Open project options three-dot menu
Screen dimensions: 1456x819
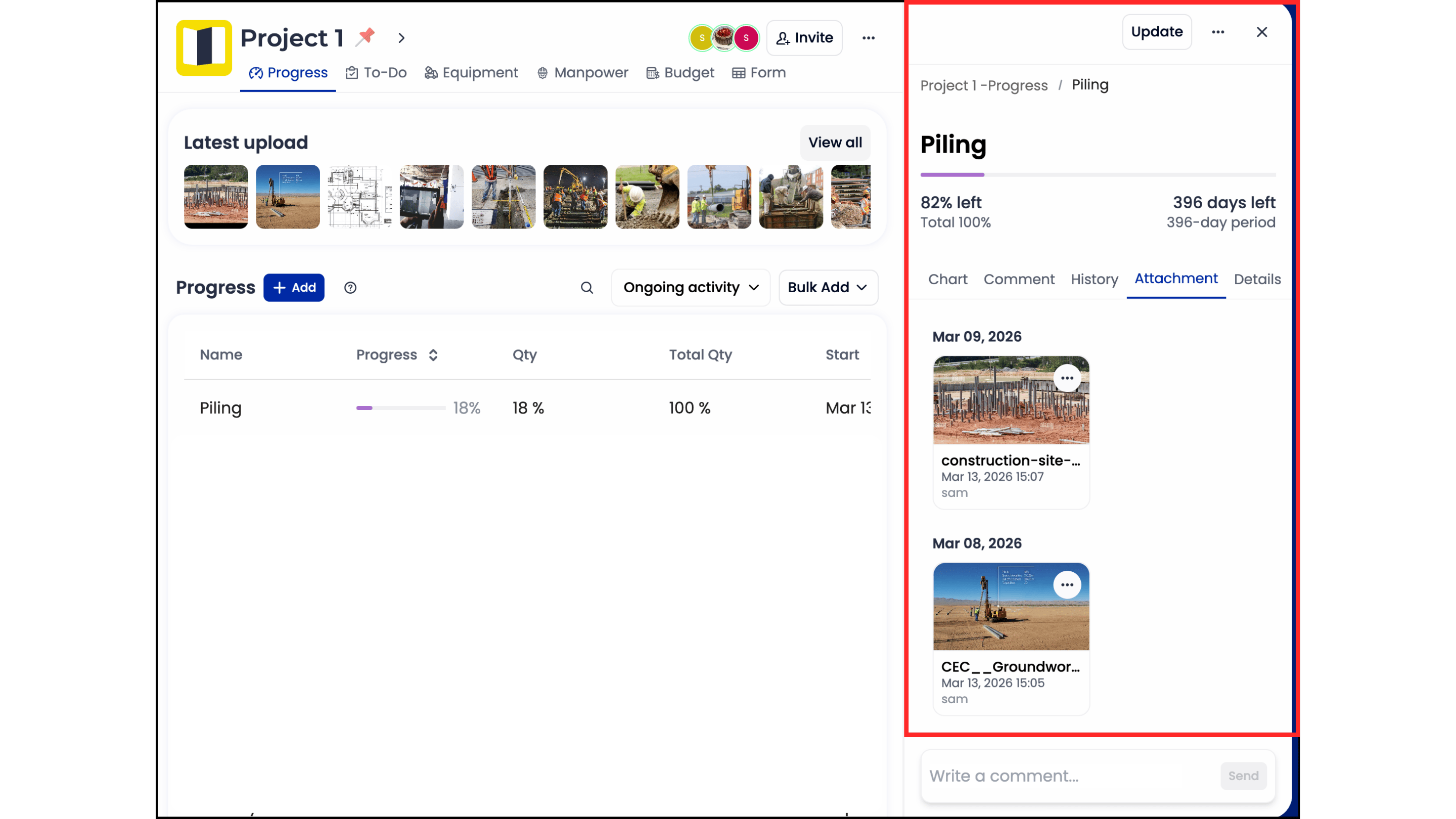click(868, 38)
